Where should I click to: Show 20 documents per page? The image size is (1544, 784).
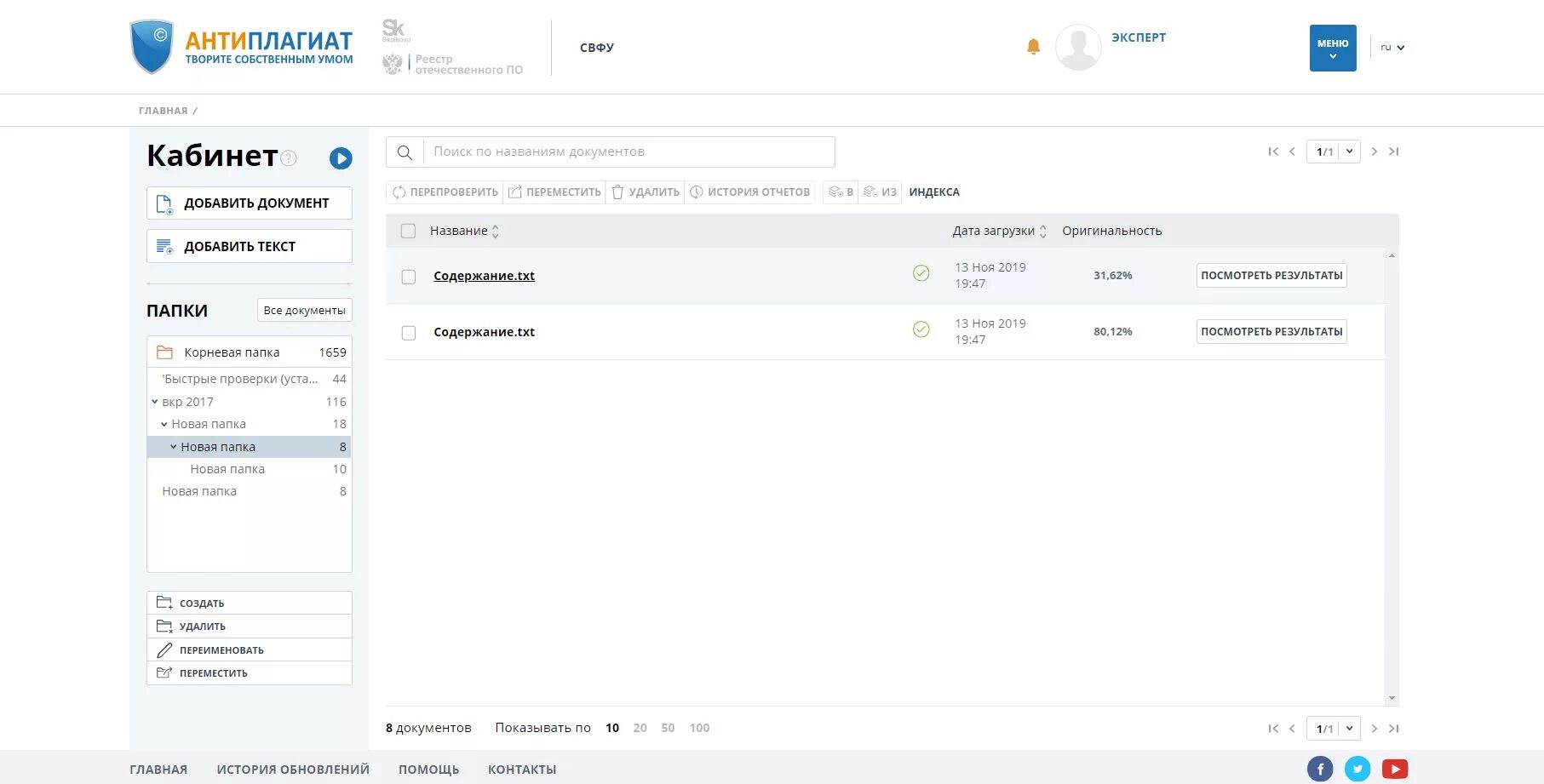(640, 729)
